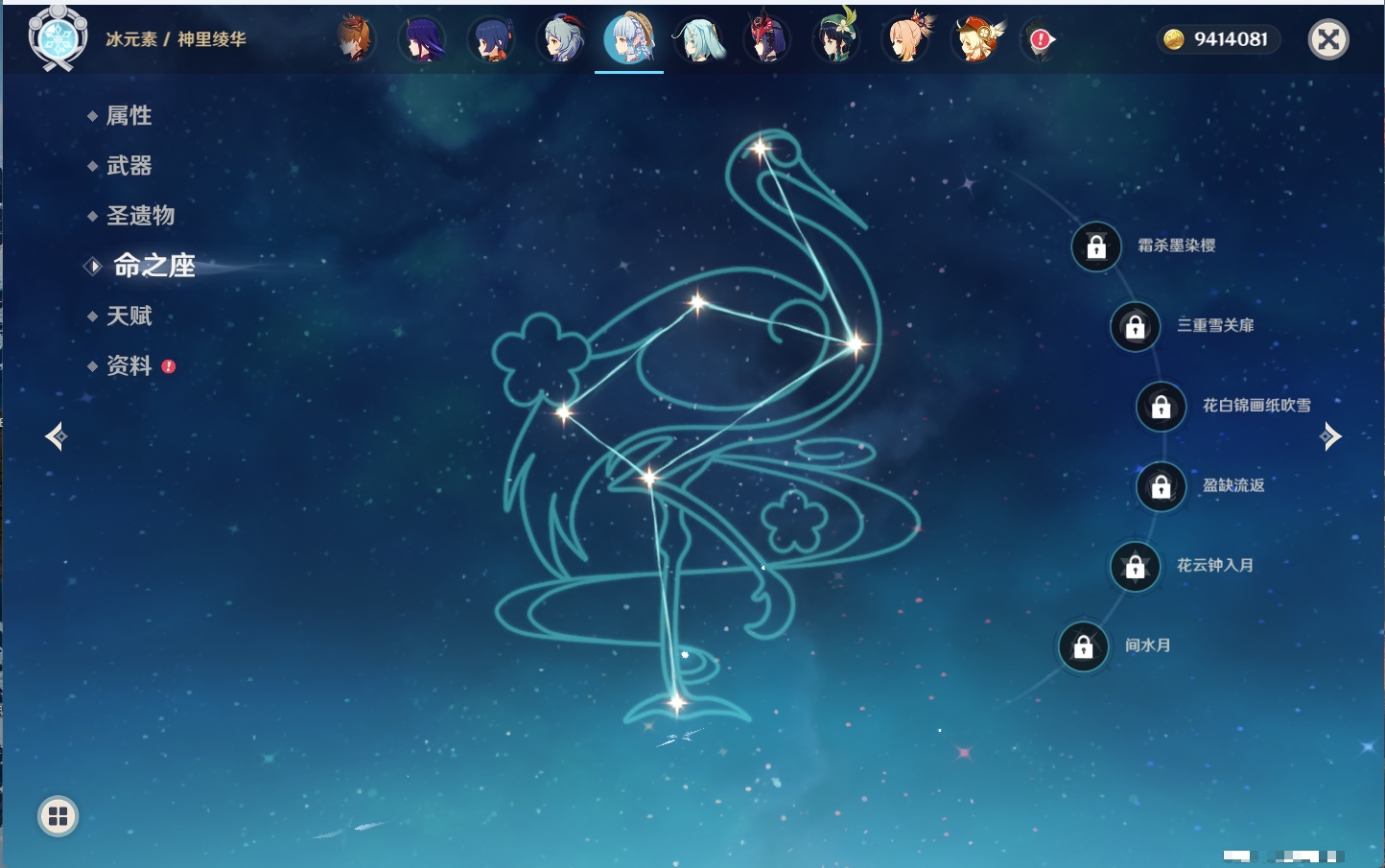Image resolution: width=1385 pixels, height=868 pixels.
Task: Open the 圣遗物 (Artifacts) tab
Action: (x=140, y=216)
